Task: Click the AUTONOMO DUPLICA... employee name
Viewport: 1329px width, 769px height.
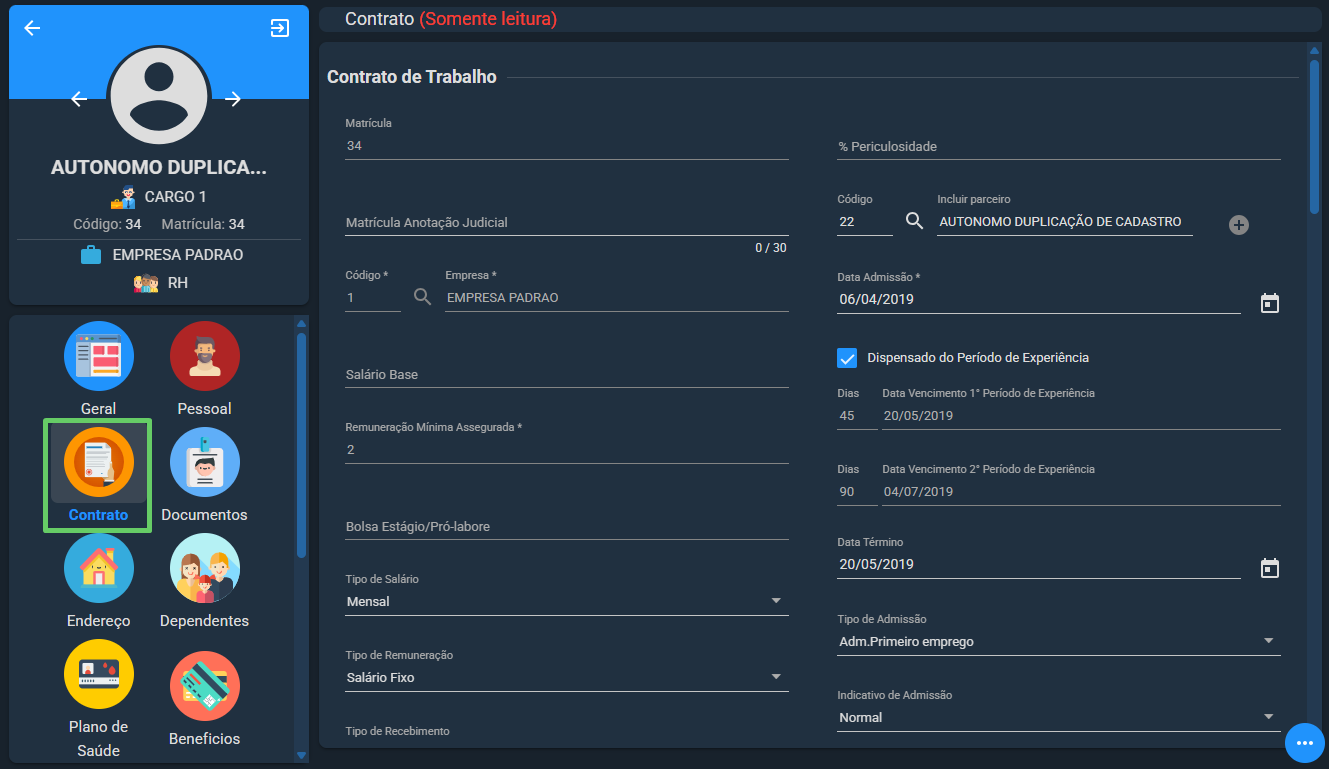Action: [x=159, y=167]
